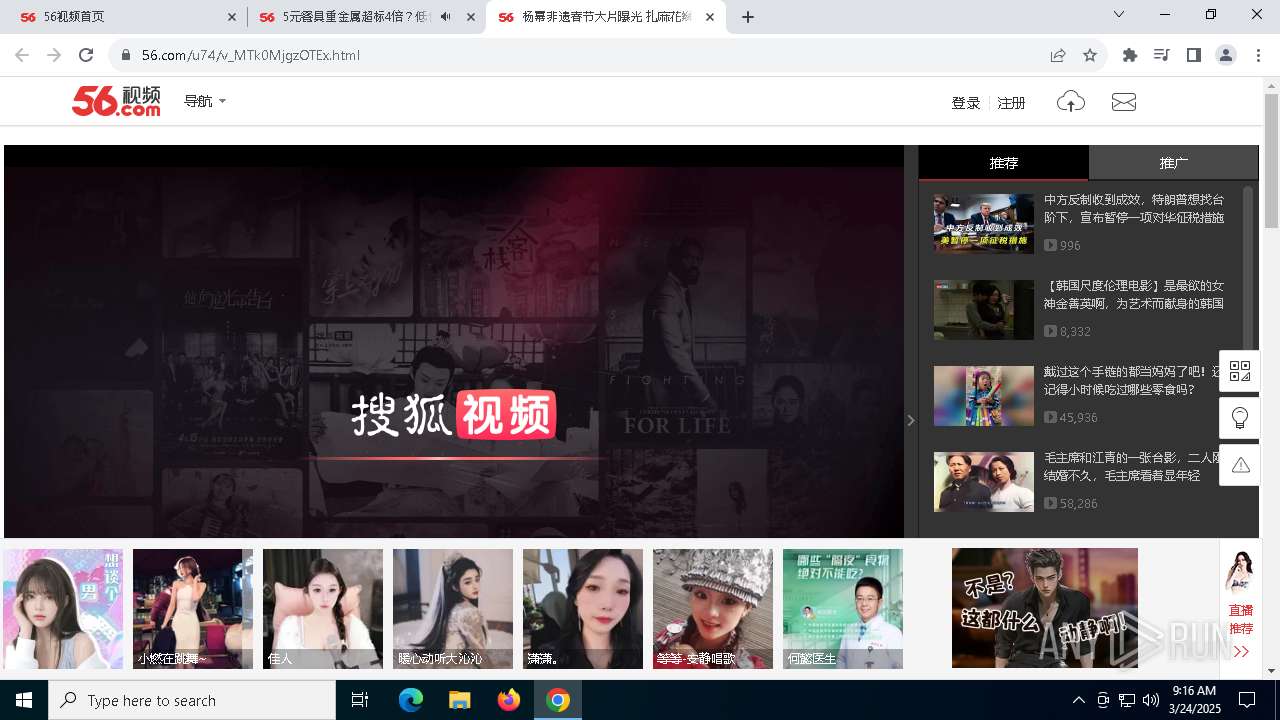Close the 56视频首页 browser tab

coord(232,17)
